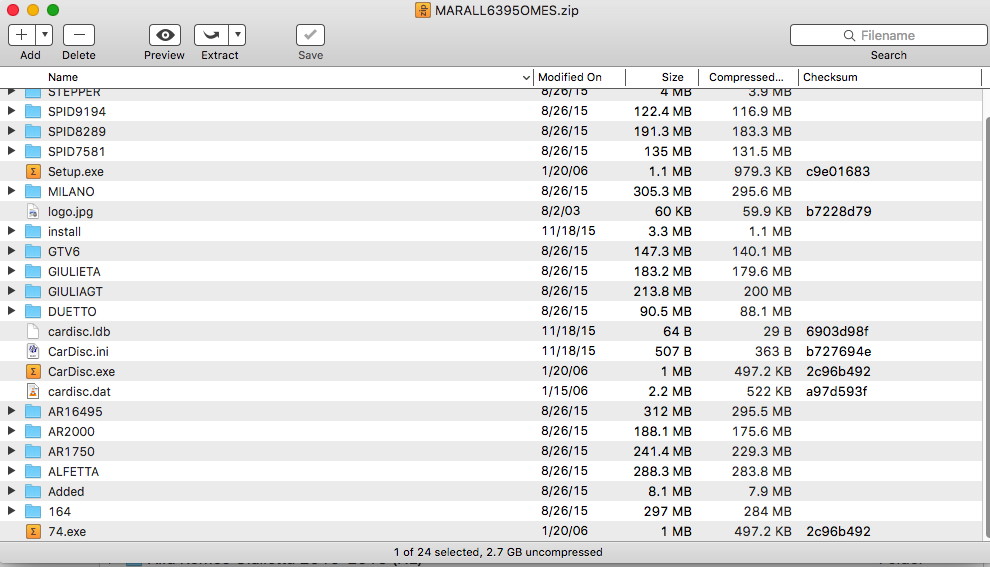Viewport: 990px width, 567px height.
Task: Click the Delete minus button
Action: 79,35
